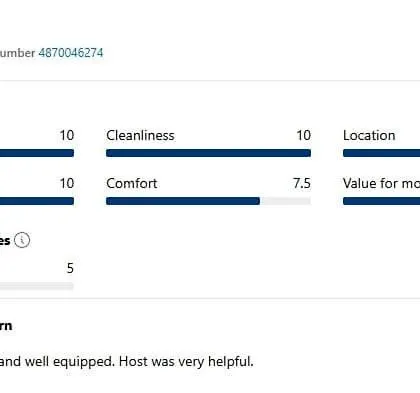Click the Value for money rating bar
Screen dimensions: 420x393
point(381,201)
